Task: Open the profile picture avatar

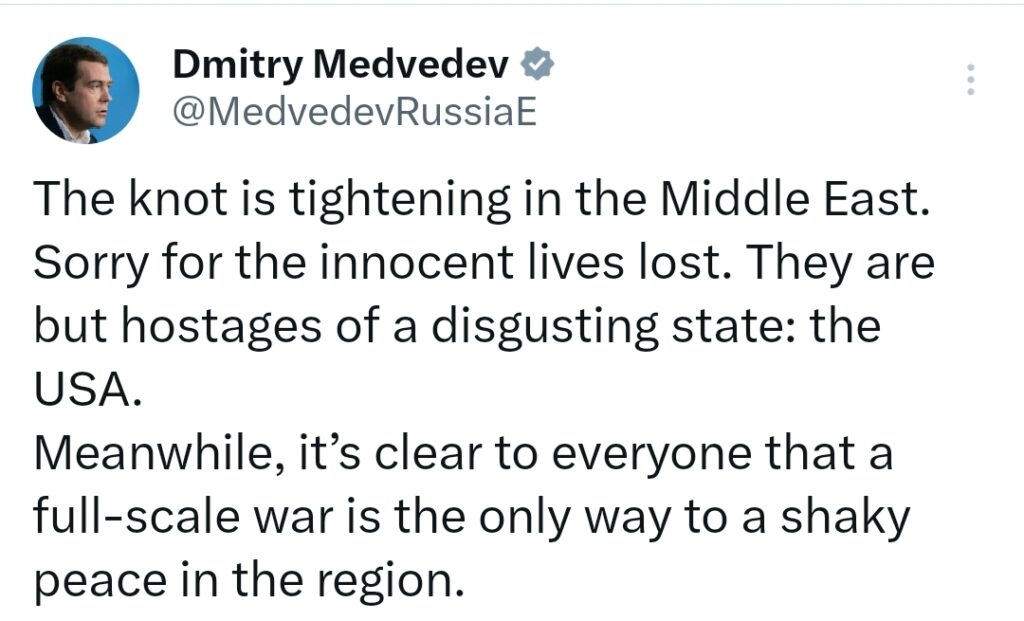Action: coord(86,91)
